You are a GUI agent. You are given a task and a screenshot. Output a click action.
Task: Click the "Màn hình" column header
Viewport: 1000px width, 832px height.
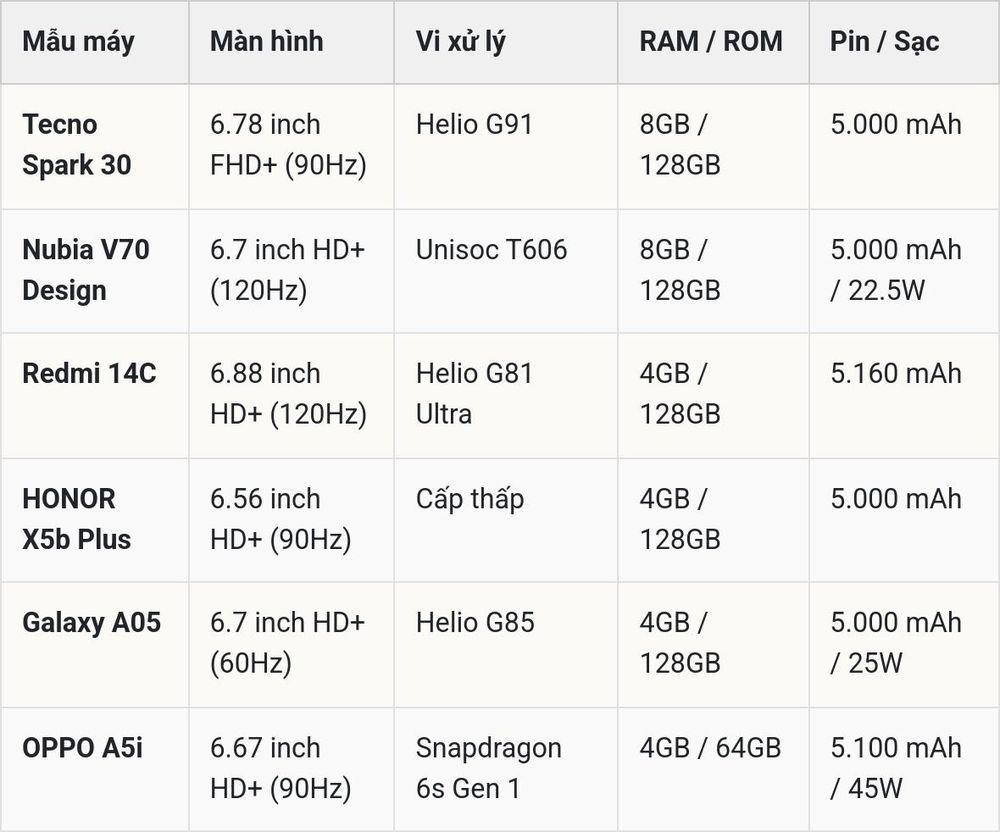(x=267, y=41)
